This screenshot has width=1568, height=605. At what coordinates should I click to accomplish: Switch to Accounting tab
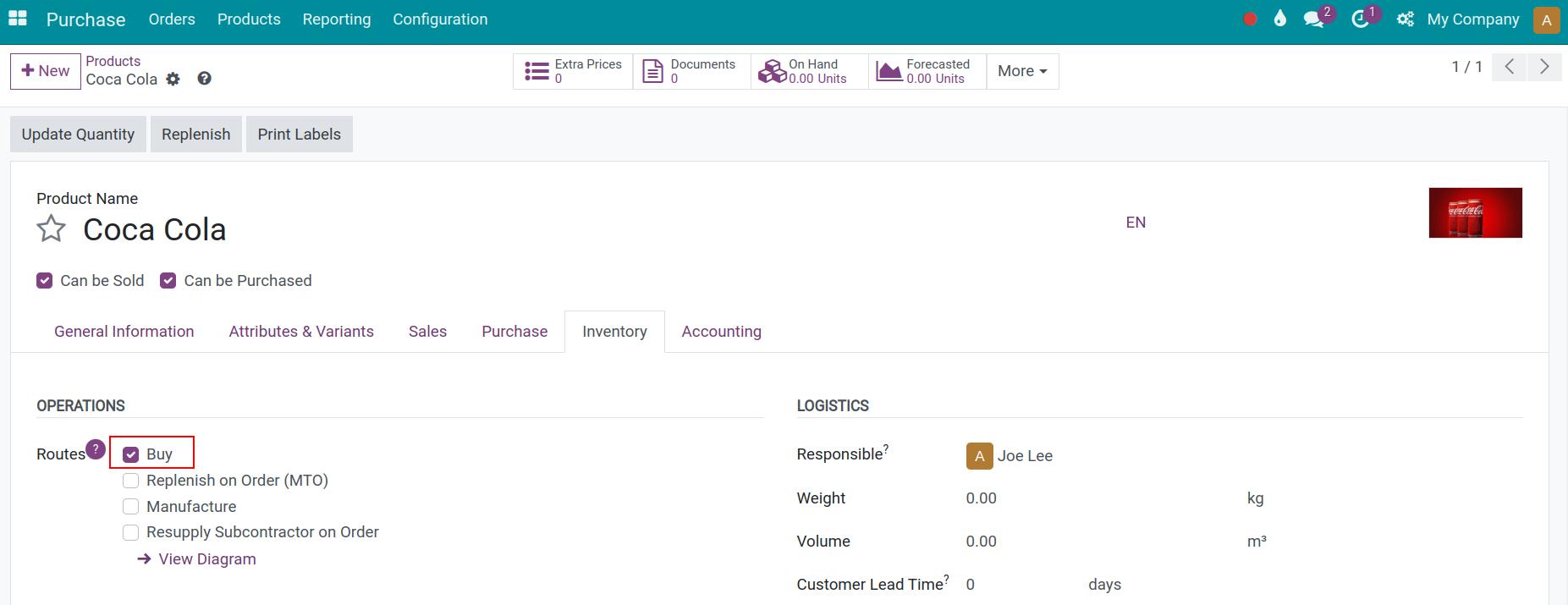722,332
